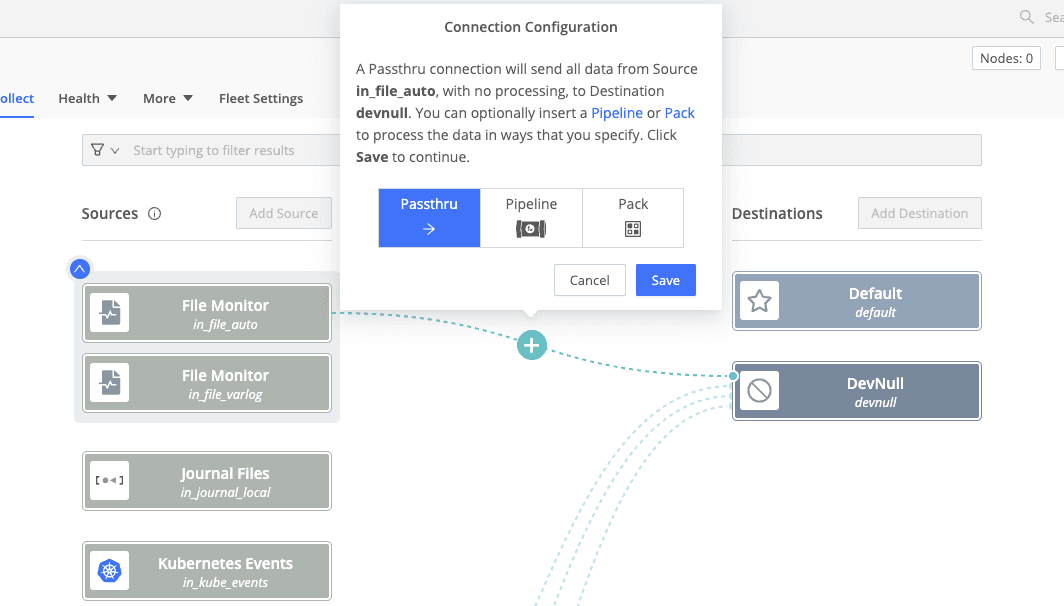This screenshot has height=606, width=1064.
Task: Click the DevNull destination prohibited icon
Action: point(759,391)
